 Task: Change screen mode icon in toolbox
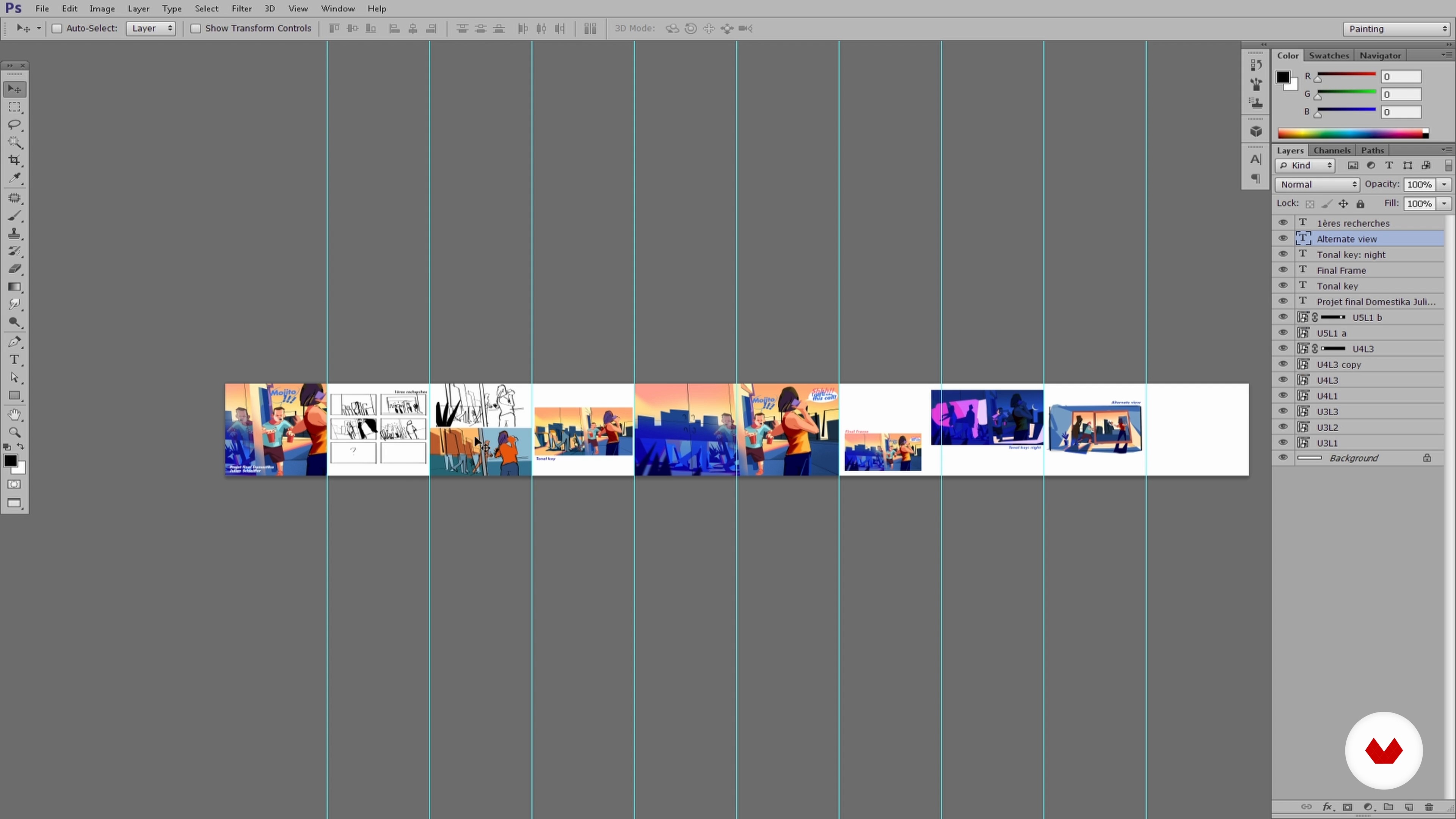pos(15,504)
